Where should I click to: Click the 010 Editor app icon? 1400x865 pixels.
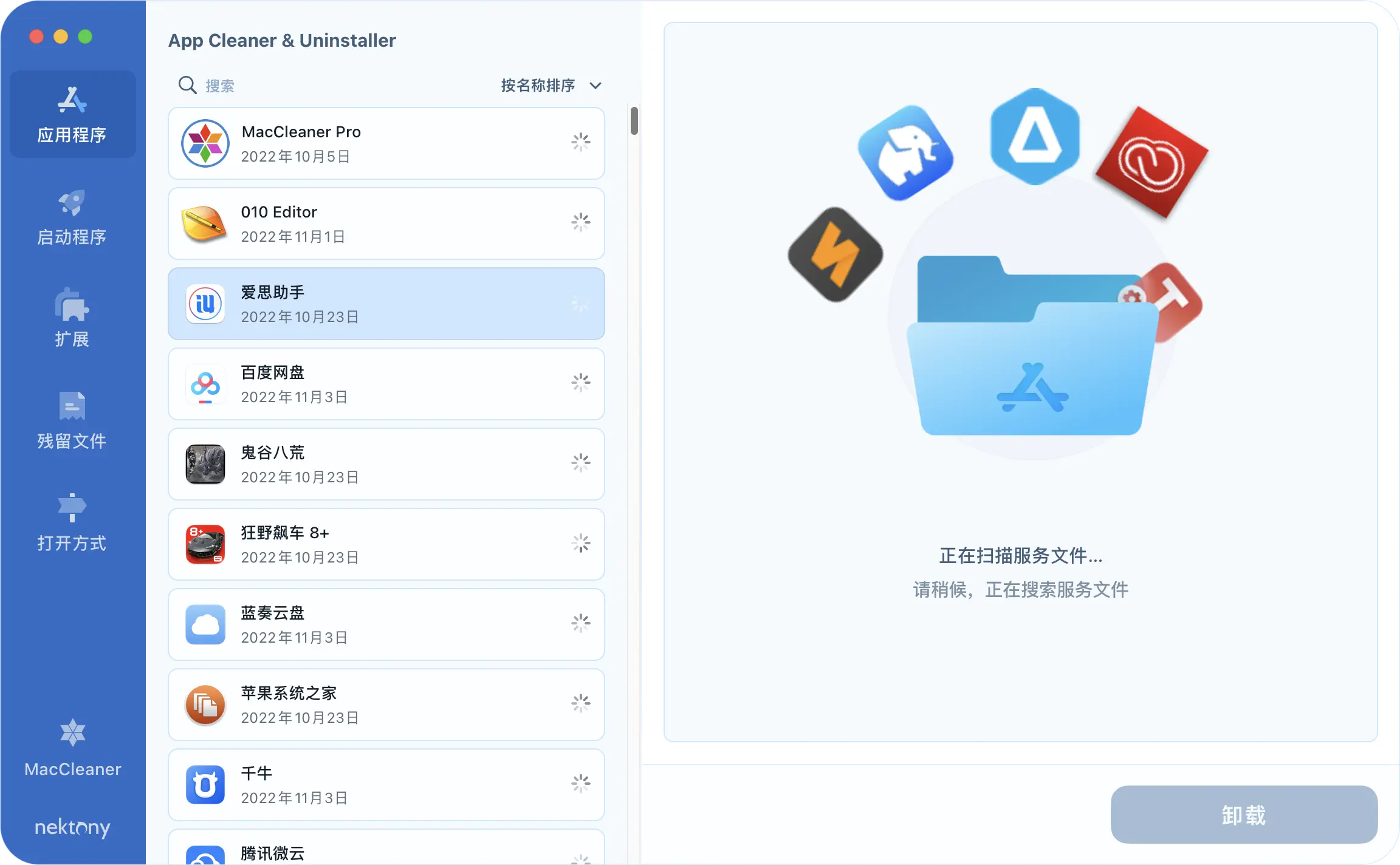[x=204, y=224]
